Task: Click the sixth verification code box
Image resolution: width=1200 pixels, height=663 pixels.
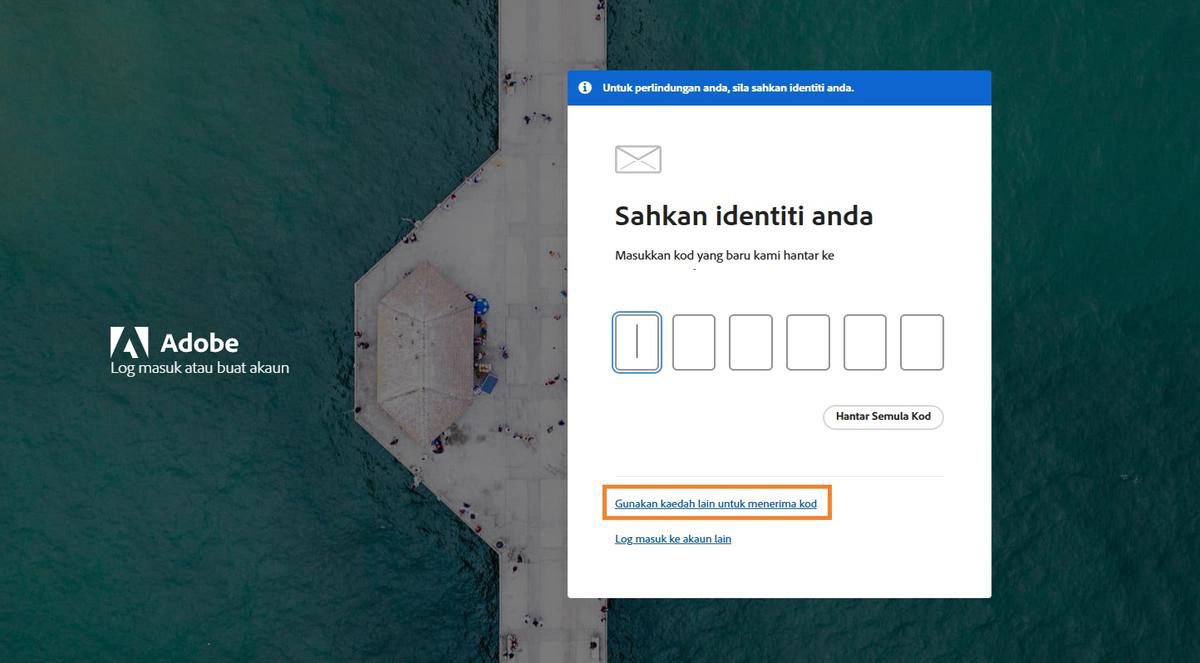Action: (x=921, y=341)
